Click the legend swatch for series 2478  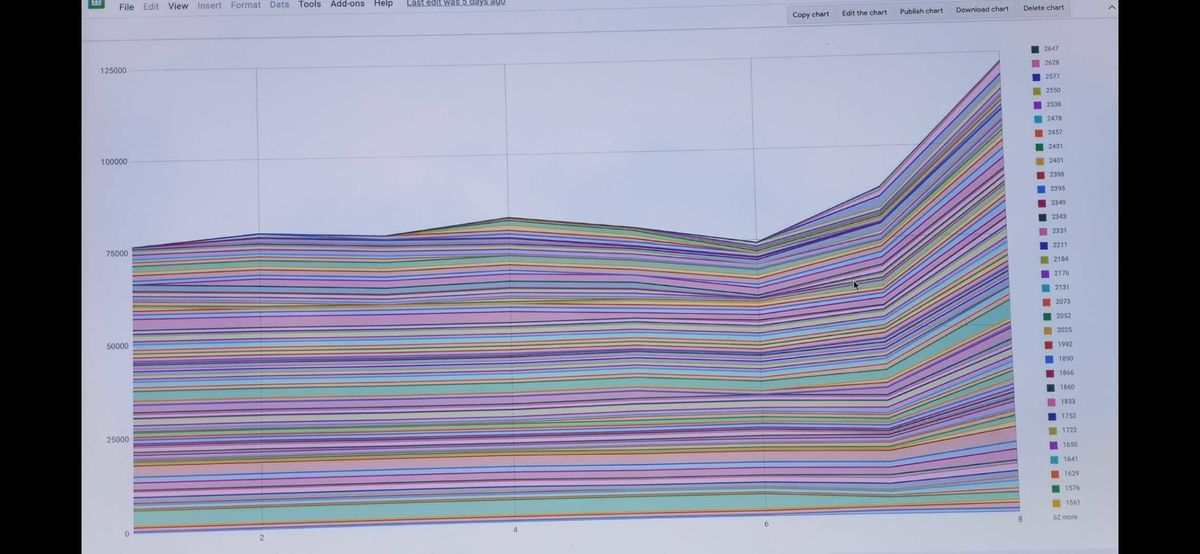1038,119
